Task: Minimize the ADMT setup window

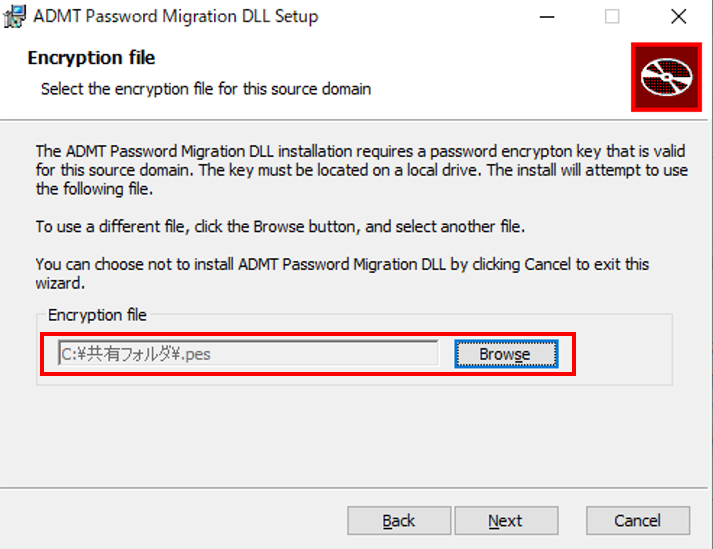Action: click(x=547, y=17)
